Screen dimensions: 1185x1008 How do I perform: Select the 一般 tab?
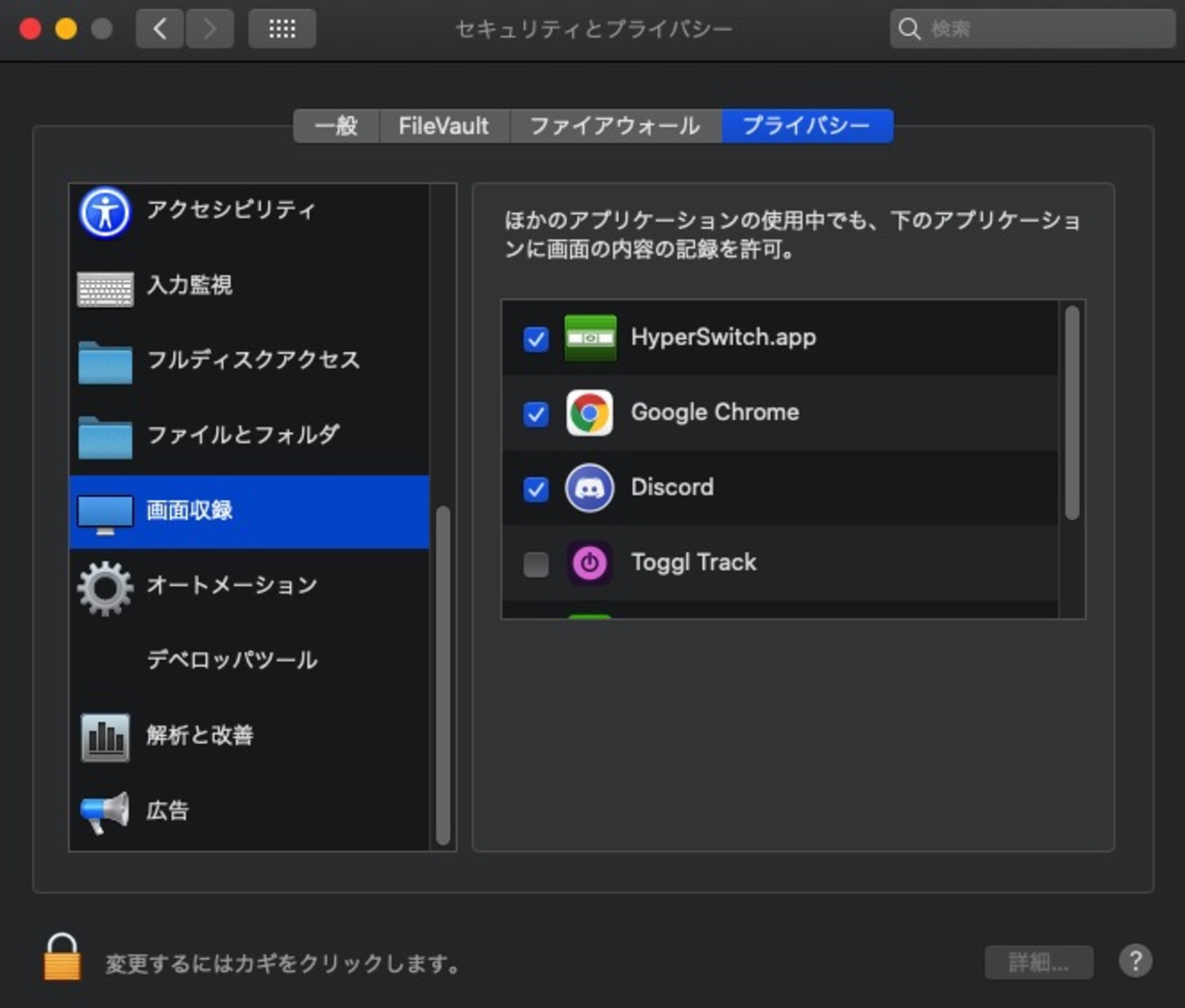pos(336,126)
